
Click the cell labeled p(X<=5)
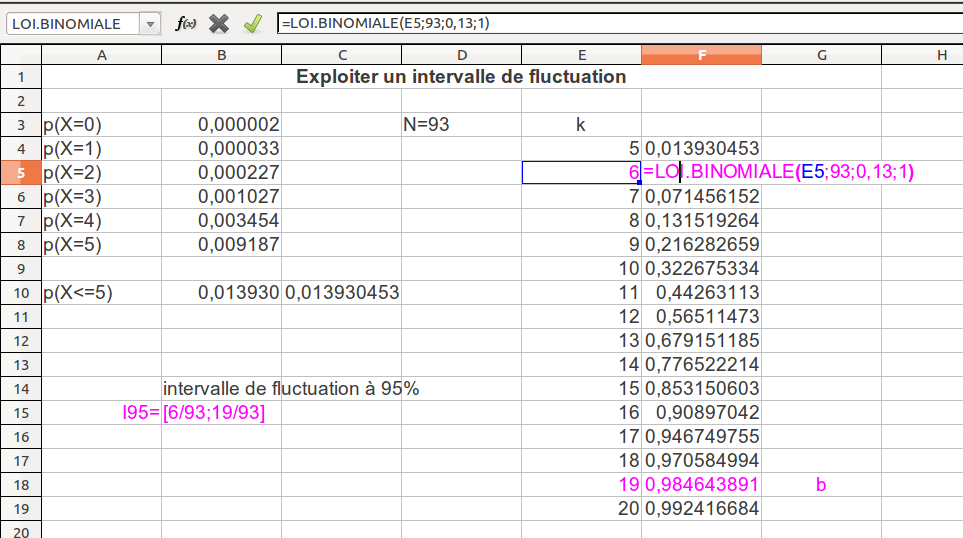[x=101, y=293]
